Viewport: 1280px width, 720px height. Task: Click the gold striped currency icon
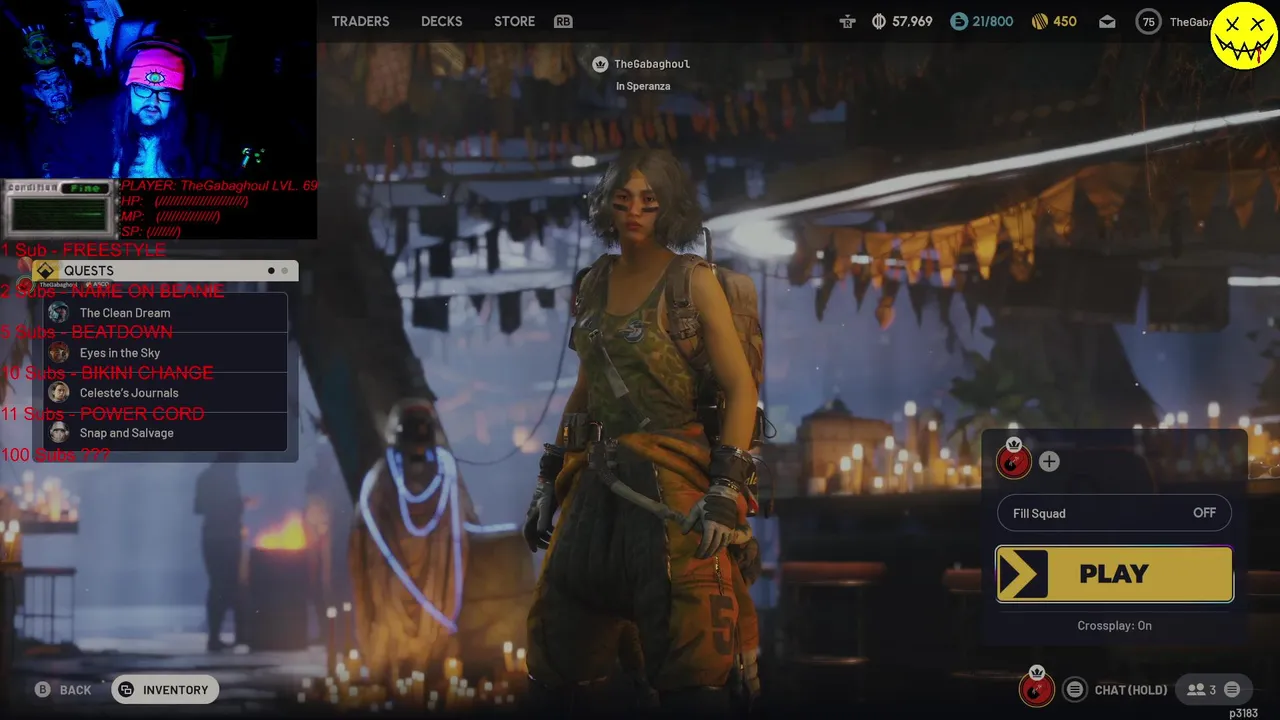pos(1039,21)
